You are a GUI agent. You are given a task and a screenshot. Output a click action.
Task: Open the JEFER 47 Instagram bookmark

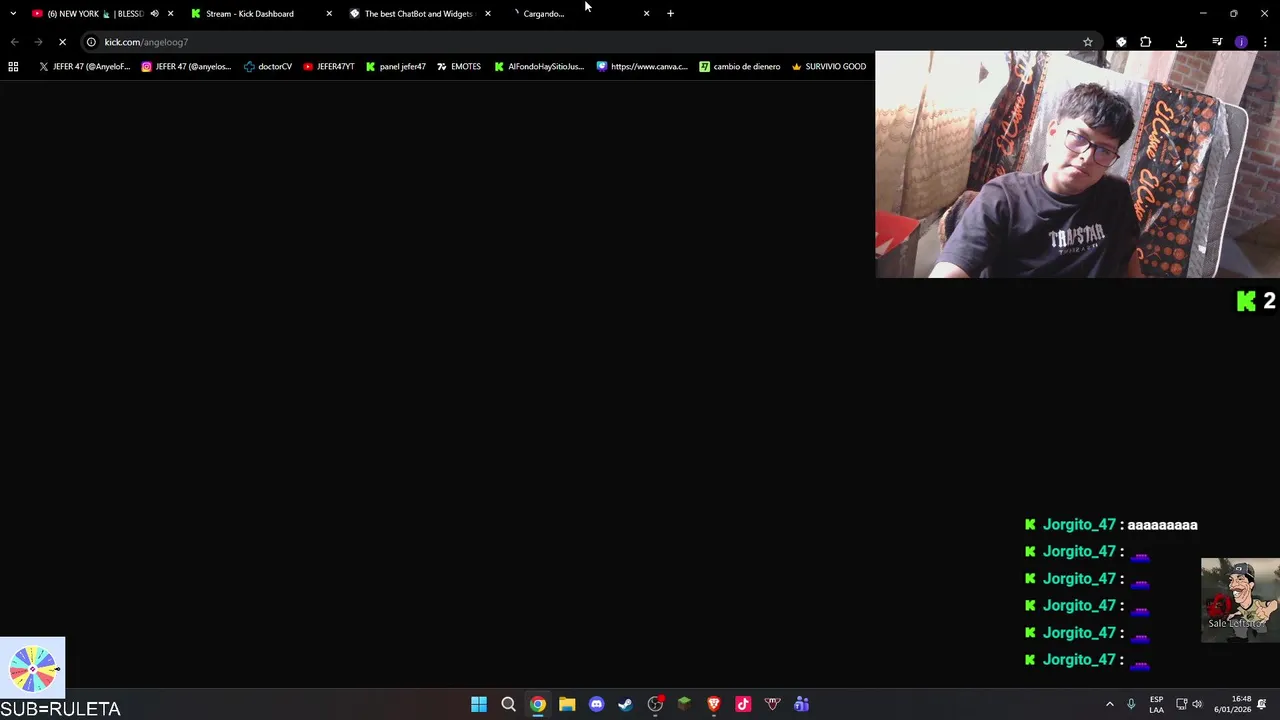click(x=186, y=67)
